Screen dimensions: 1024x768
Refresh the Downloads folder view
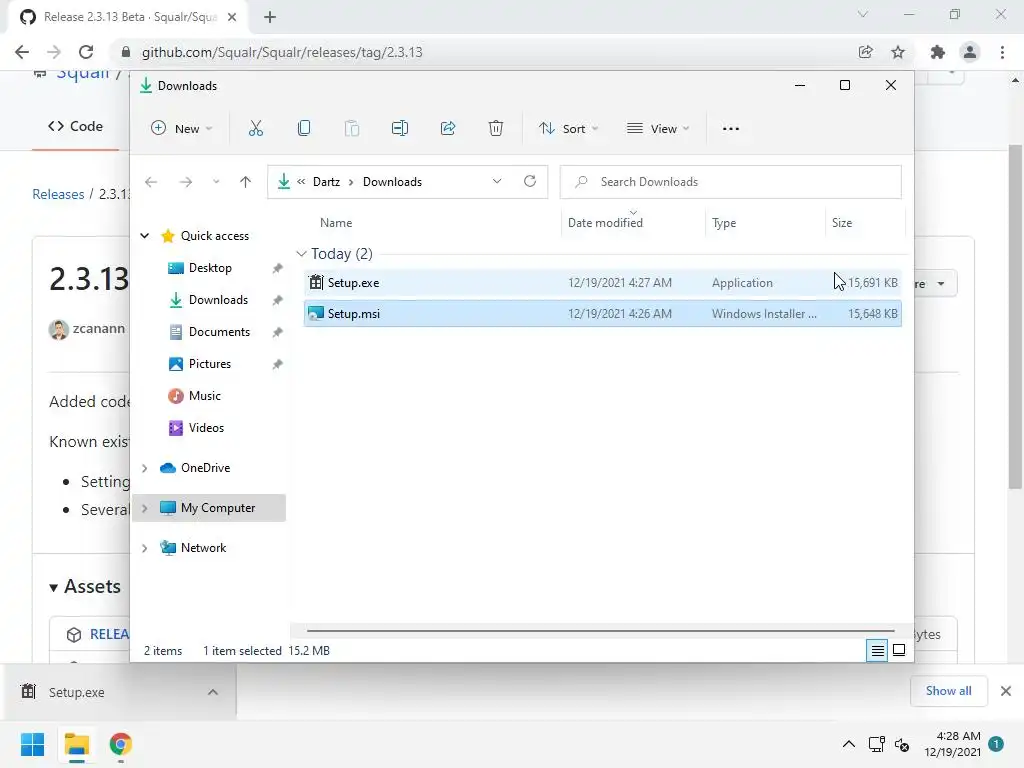pos(530,182)
